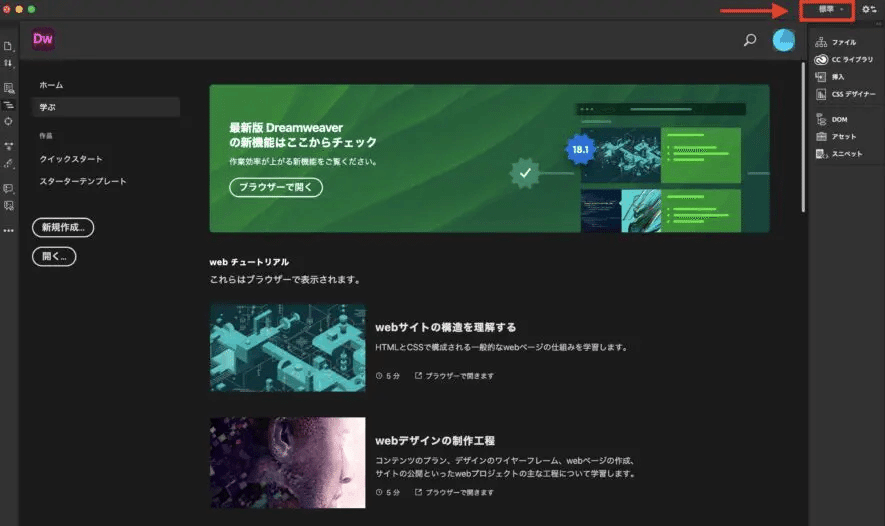Click the webサイトの構造を理解する tutorial title
The height and width of the screenshot is (526, 885).
(445, 327)
